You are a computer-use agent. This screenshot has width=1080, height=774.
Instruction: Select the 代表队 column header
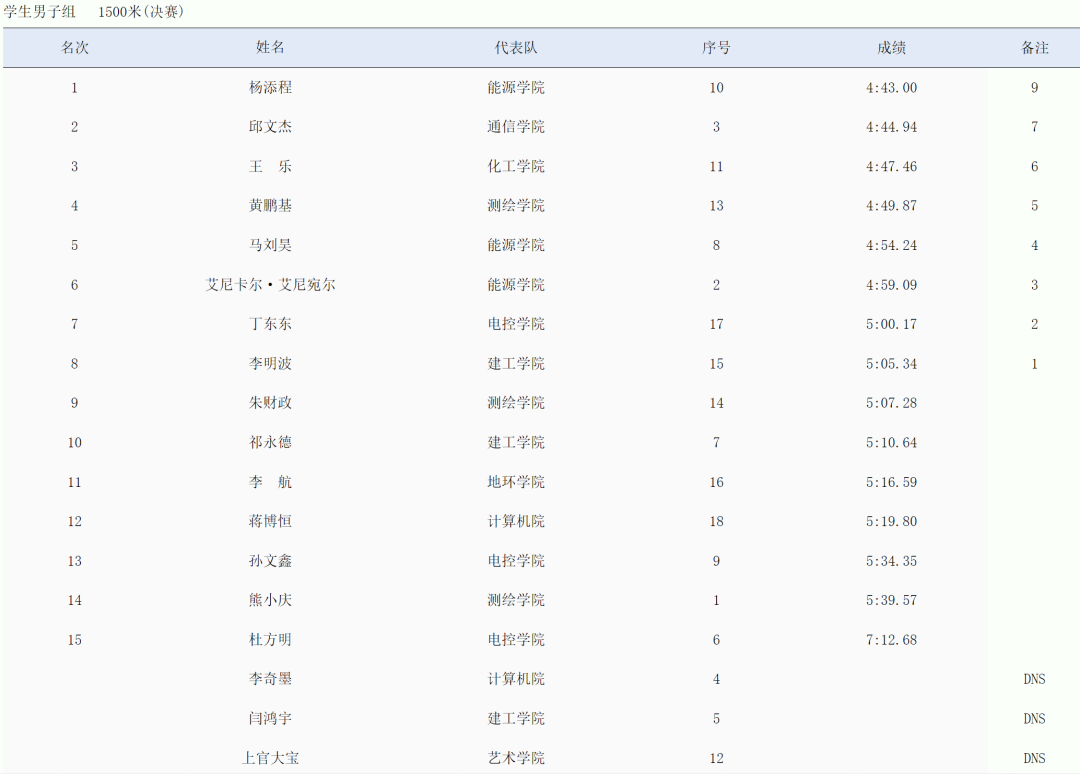(x=516, y=48)
